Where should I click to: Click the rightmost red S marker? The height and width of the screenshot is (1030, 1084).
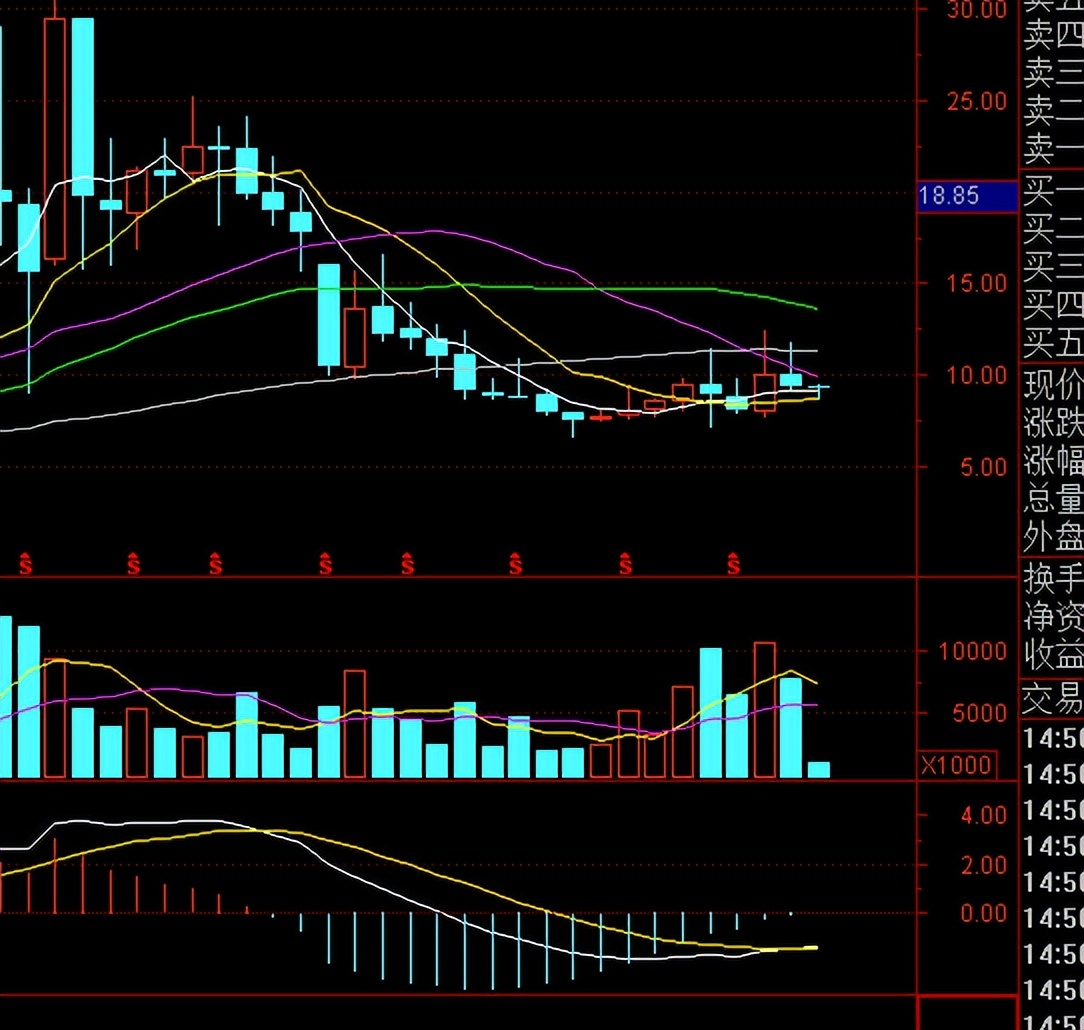(734, 564)
